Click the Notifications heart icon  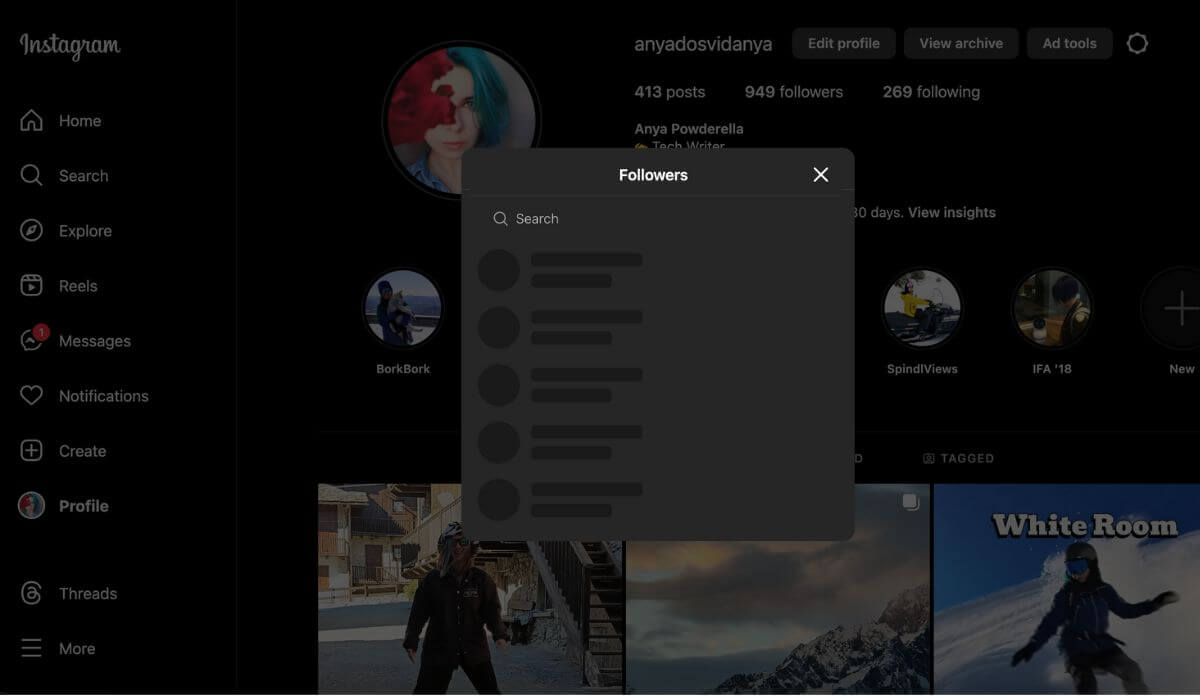(32, 396)
